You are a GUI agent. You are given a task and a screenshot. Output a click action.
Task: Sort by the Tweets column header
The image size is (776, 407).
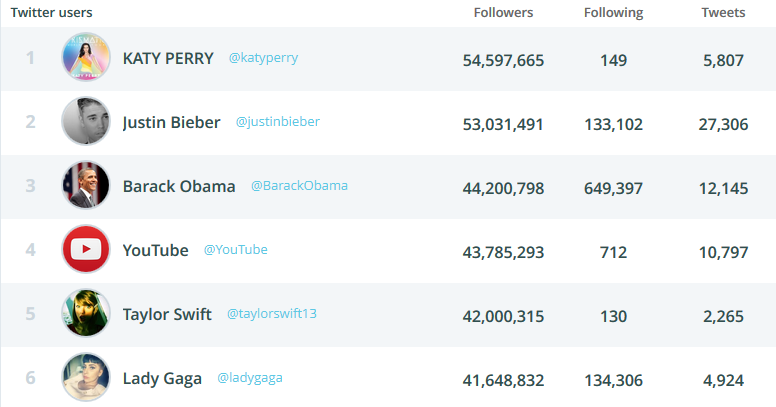click(x=723, y=12)
